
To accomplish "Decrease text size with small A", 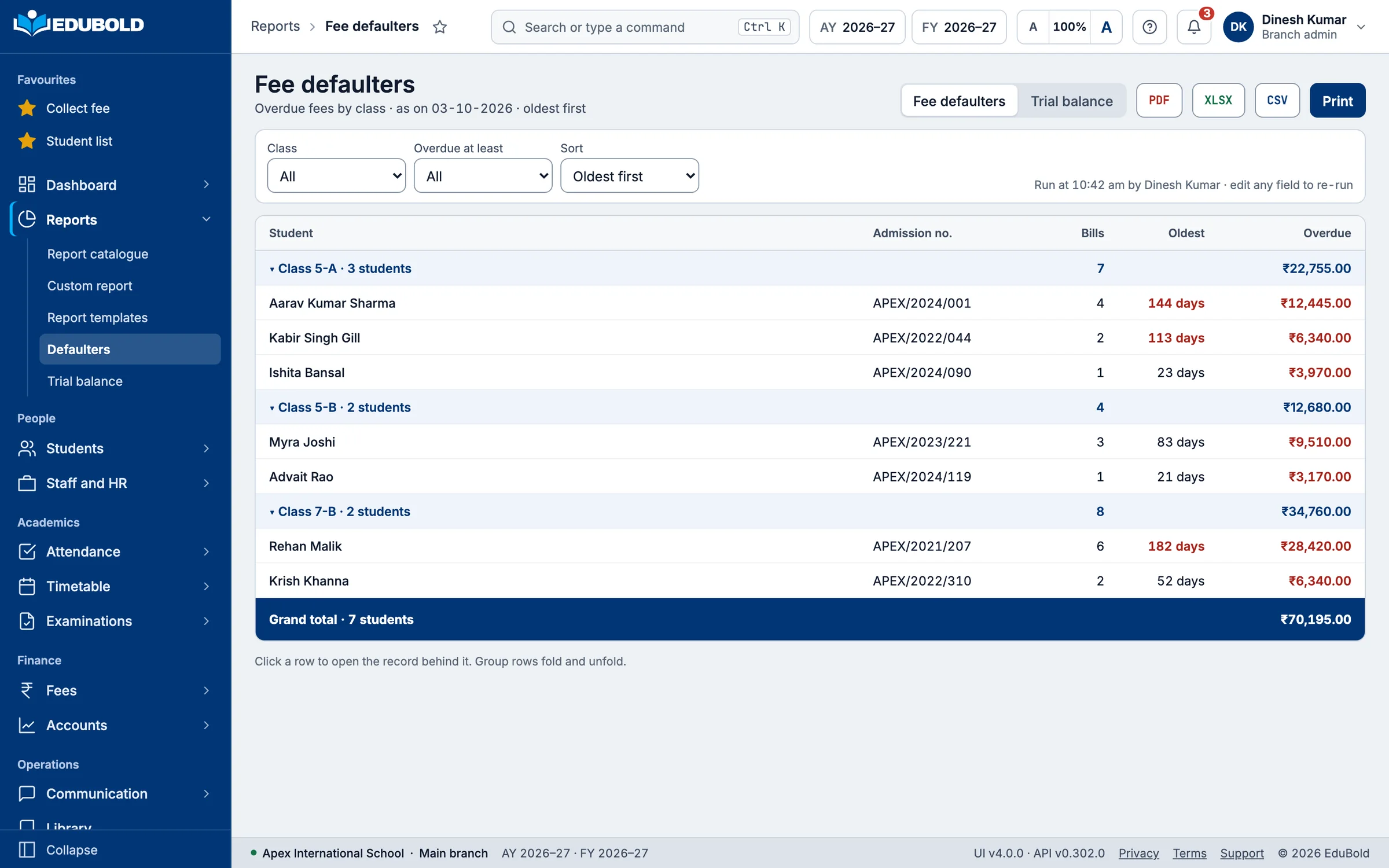I will click(x=1033, y=27).
